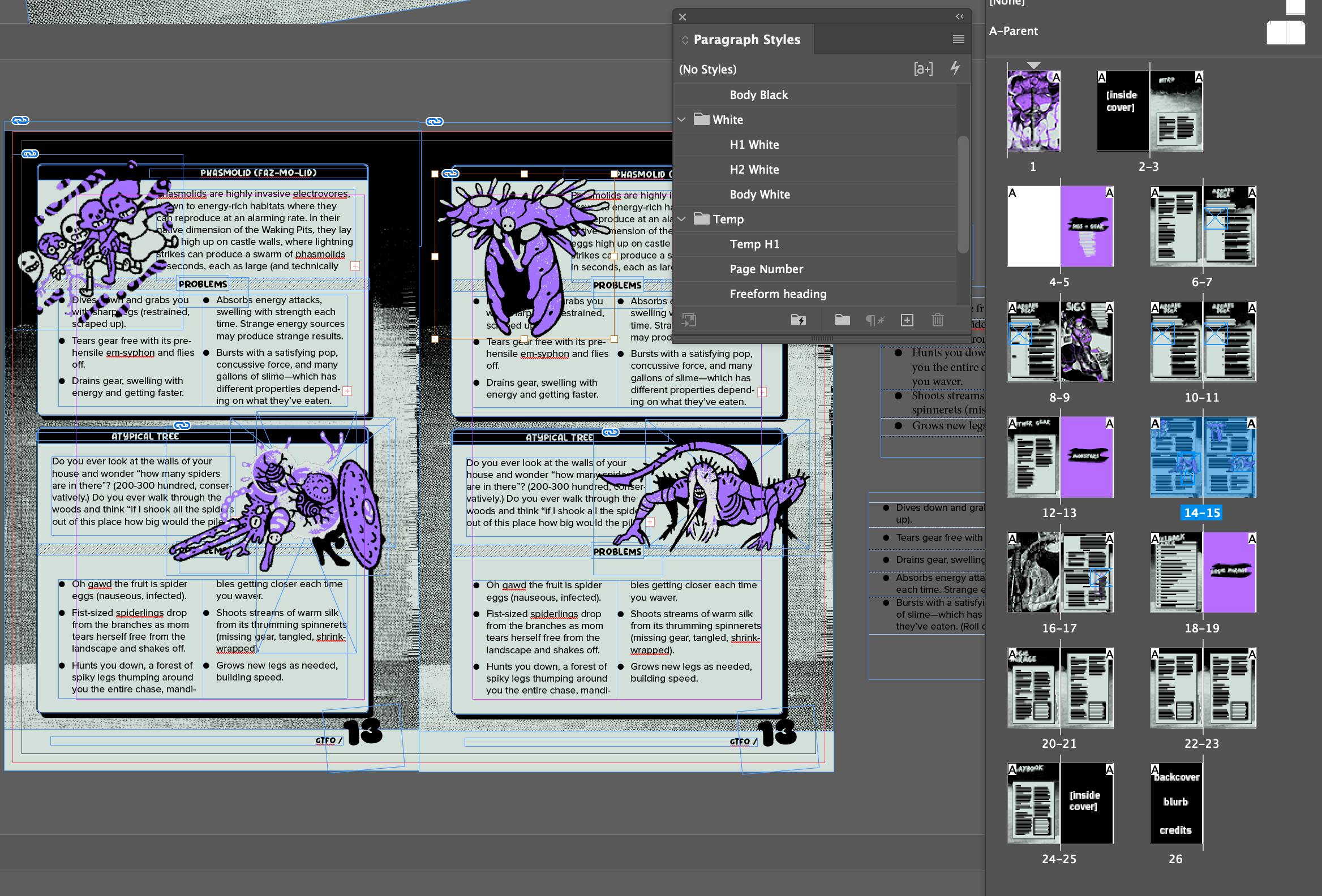Click the folder with lightning bolt icon
Image resolution: width=1322 pixels, height=896 pixels.
pos(798,320)
